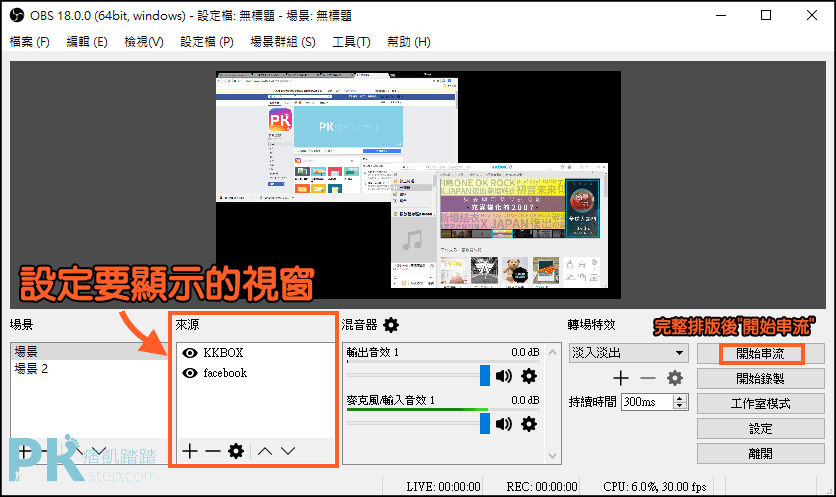Image resolution: width=836 pixels, height=497 pixels.
Task: Open transition properties gear icon
Action: click(675, 378)
